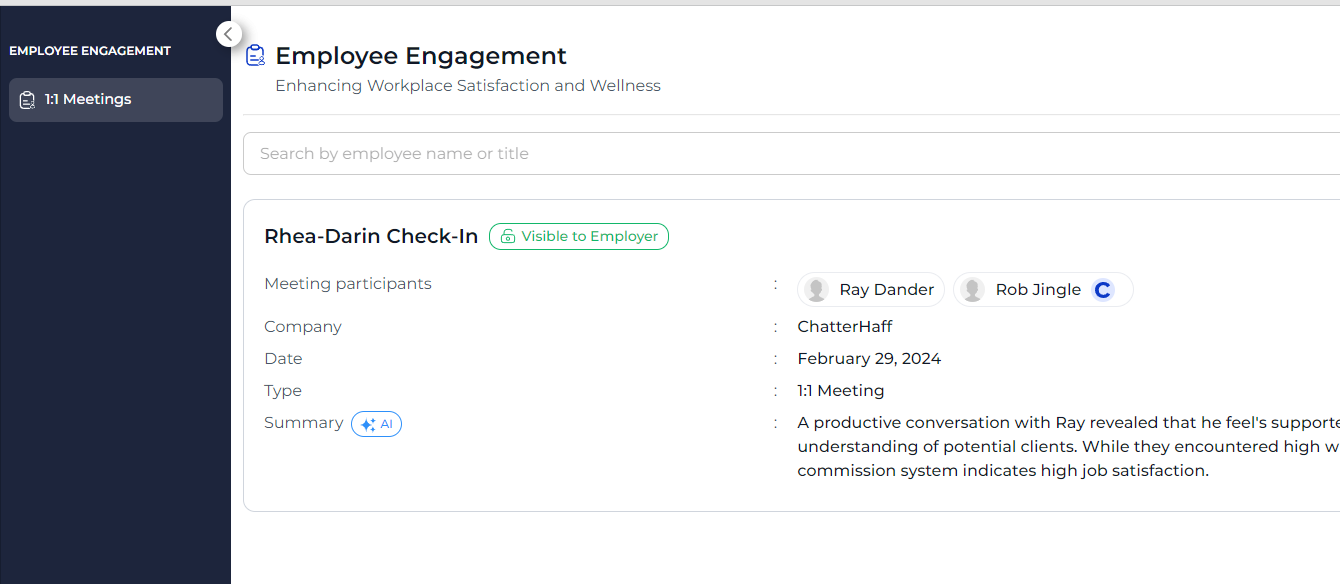This screenshot has width=1340, height=584.
Task: Click the blue C badge beside Rob Jingle
Action: [x=1103, y=290]
